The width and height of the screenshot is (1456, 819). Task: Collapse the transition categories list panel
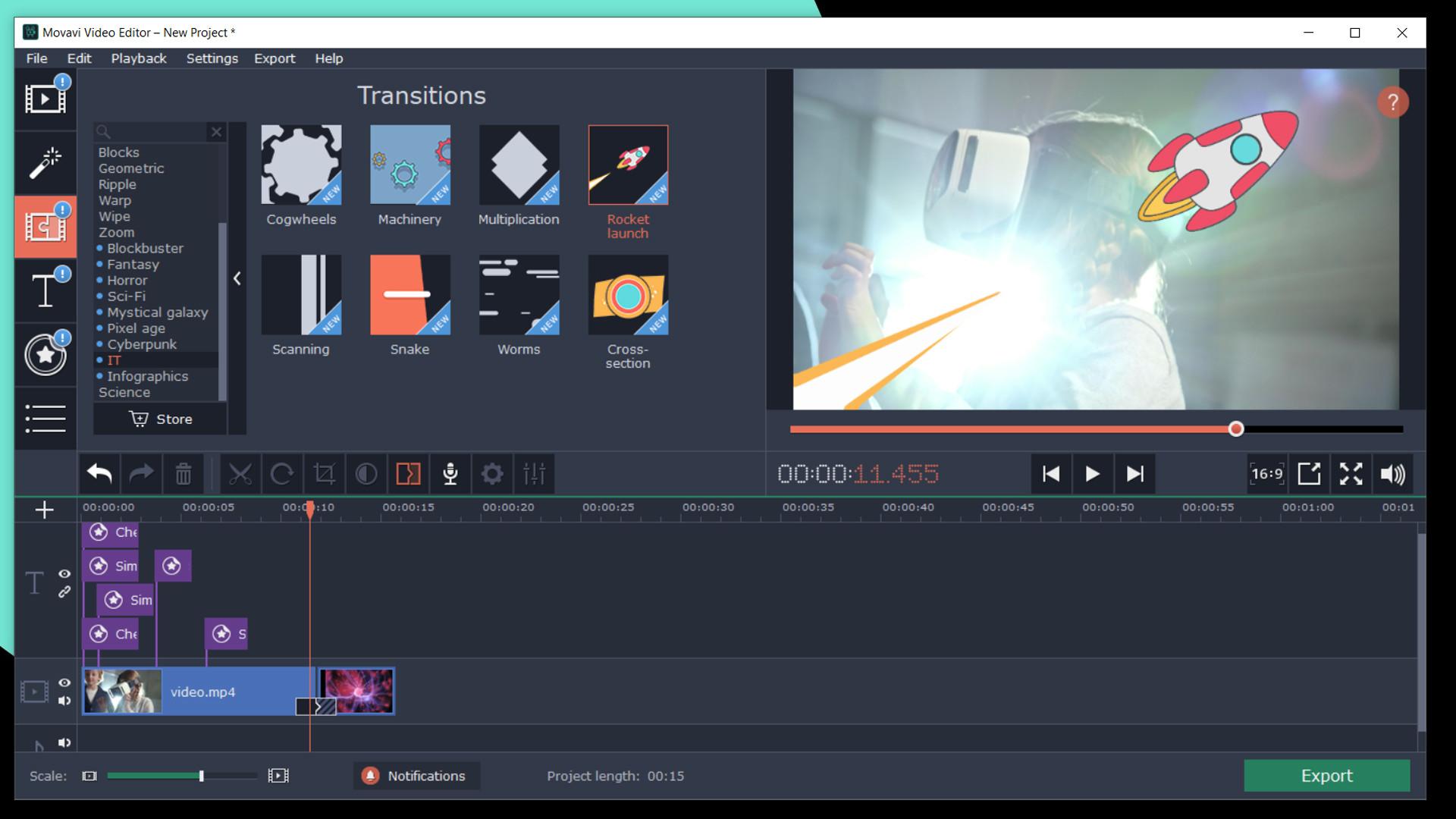(237, 279)
